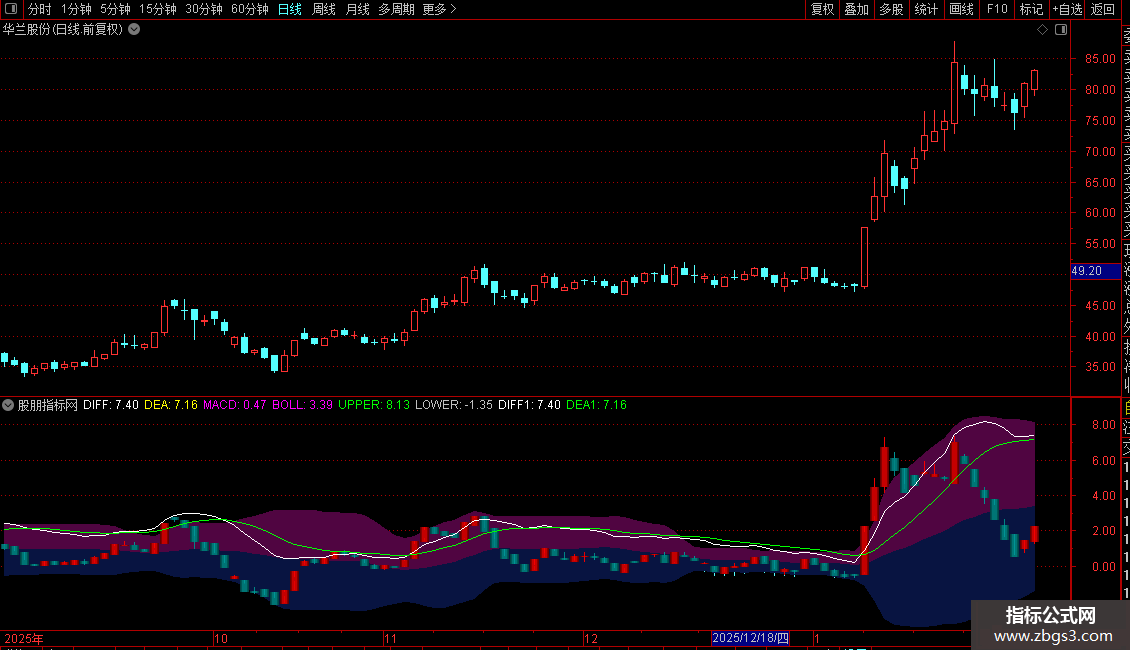Open the indicator dropdown beside 股朋指标网

click(x=8, y=405)
